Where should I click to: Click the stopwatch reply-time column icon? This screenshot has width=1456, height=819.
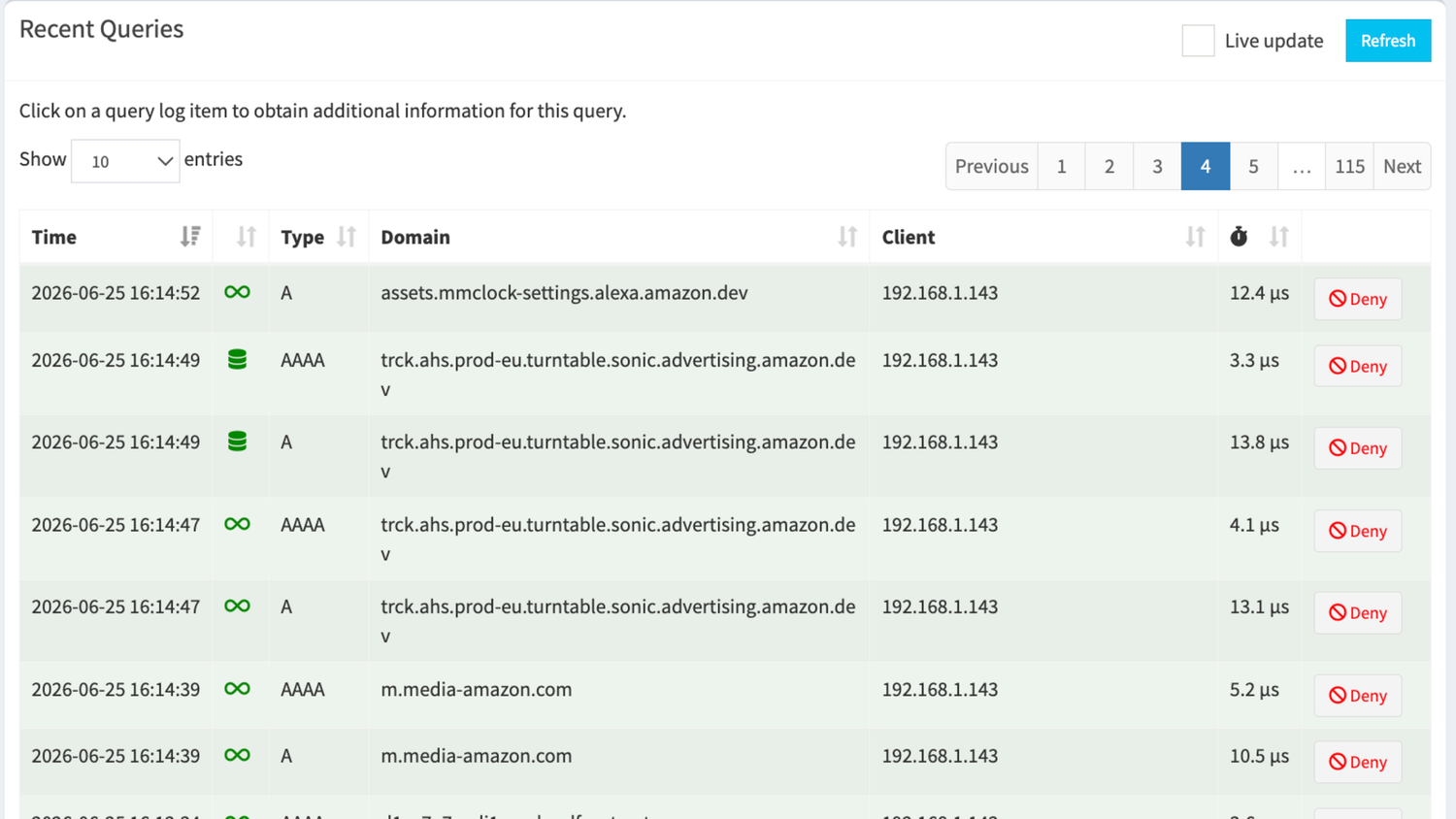click(1239, 237)
